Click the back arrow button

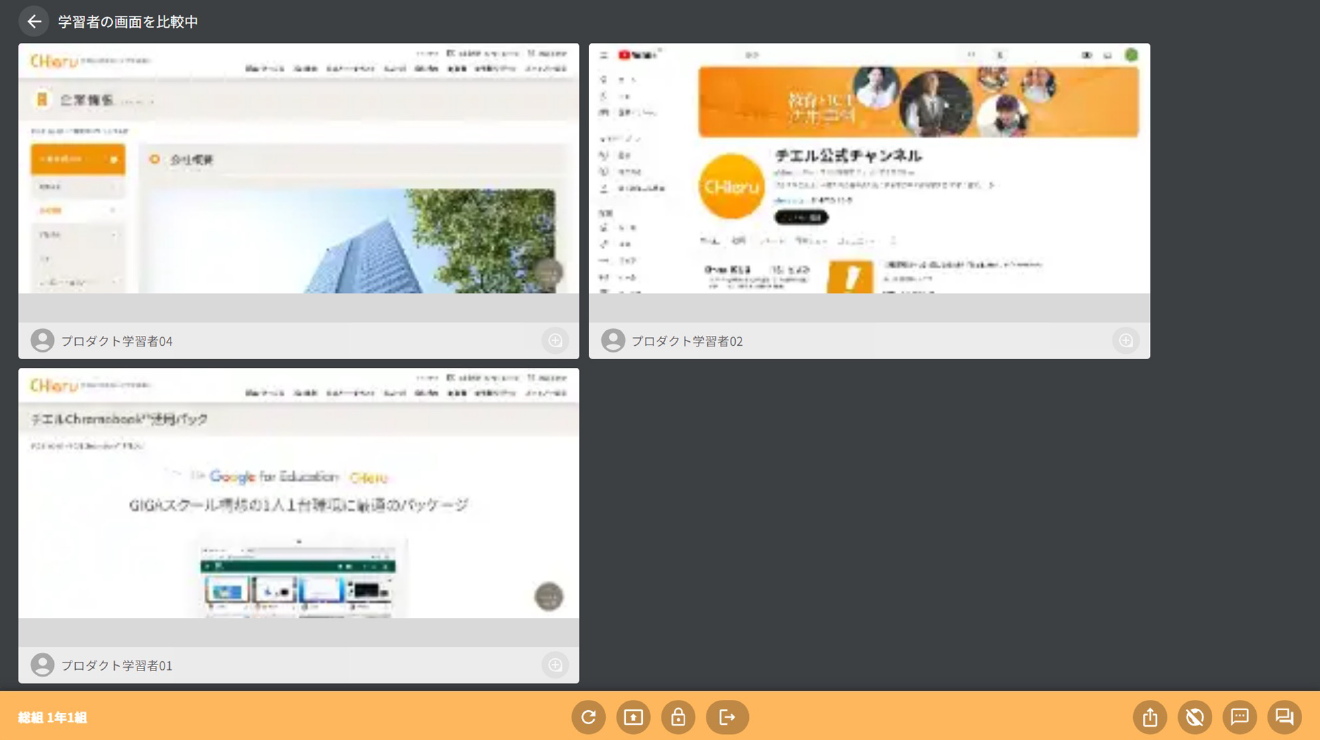click(x=34, y=21)
